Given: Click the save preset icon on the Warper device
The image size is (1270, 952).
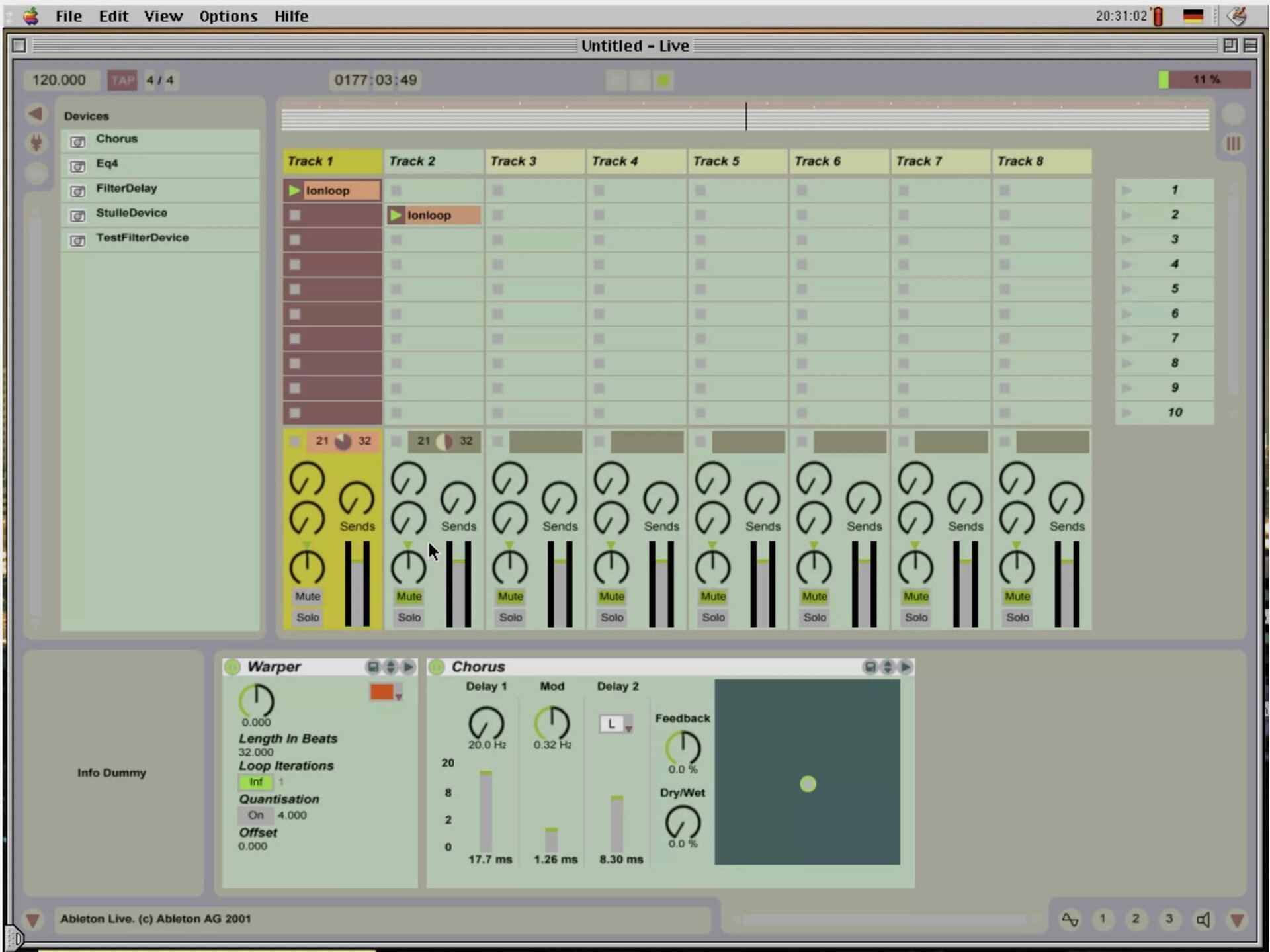Looking at the screenshot, I should coord(373,668).
